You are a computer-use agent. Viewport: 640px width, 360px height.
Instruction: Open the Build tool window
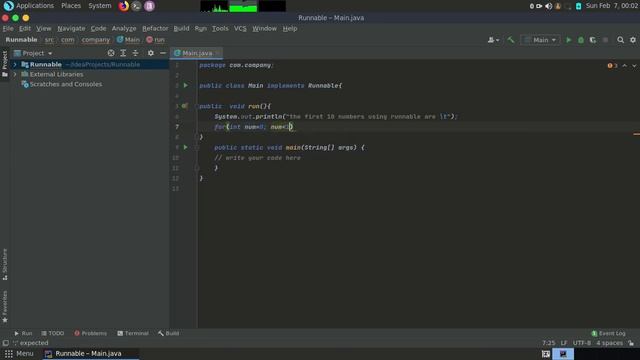pos(169,333)
